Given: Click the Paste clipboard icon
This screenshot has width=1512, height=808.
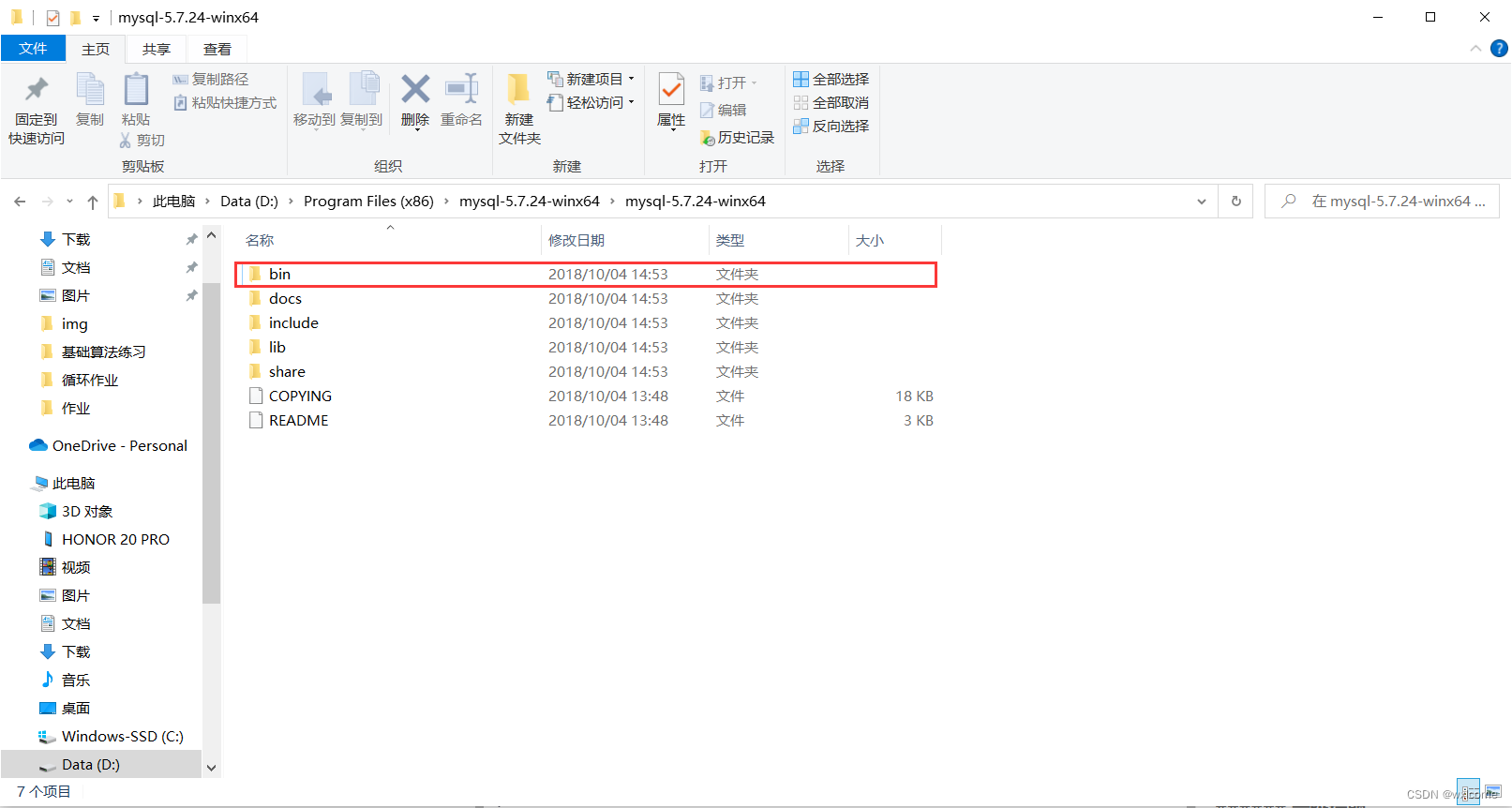Looking at the screenshot, I should [136, 89].
